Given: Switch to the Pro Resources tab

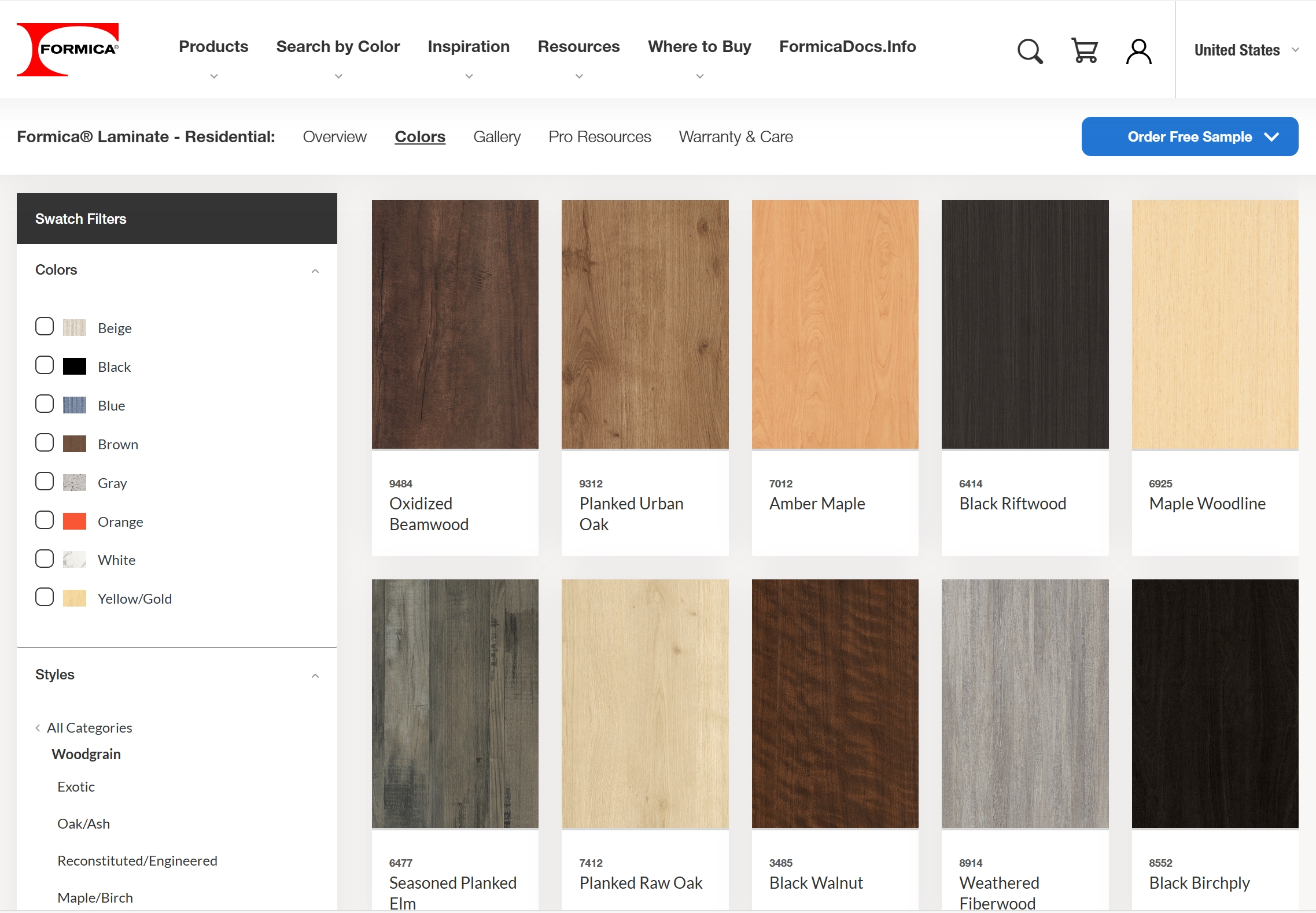Looking at the screenshot, I should [600, 137].
